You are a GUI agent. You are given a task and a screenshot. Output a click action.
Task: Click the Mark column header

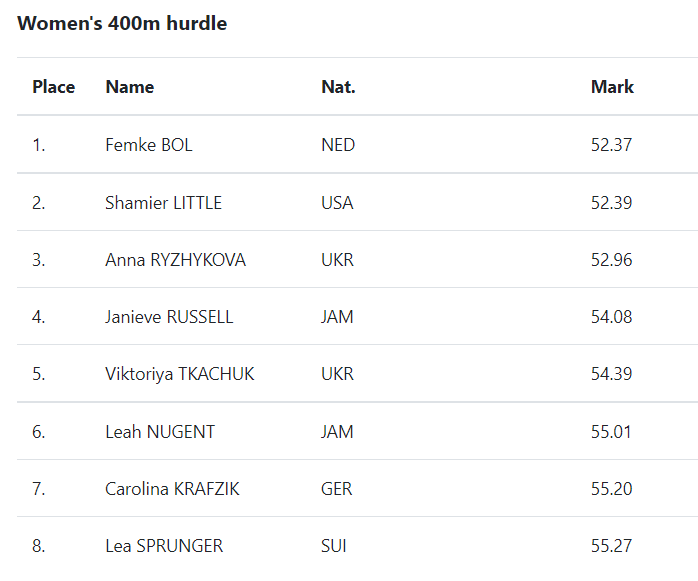612,87
